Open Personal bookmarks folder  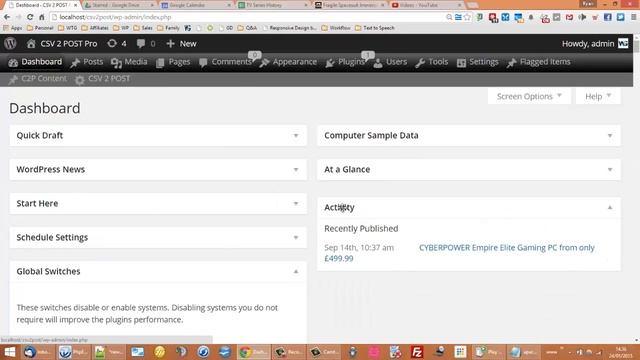tap(40, 28)
